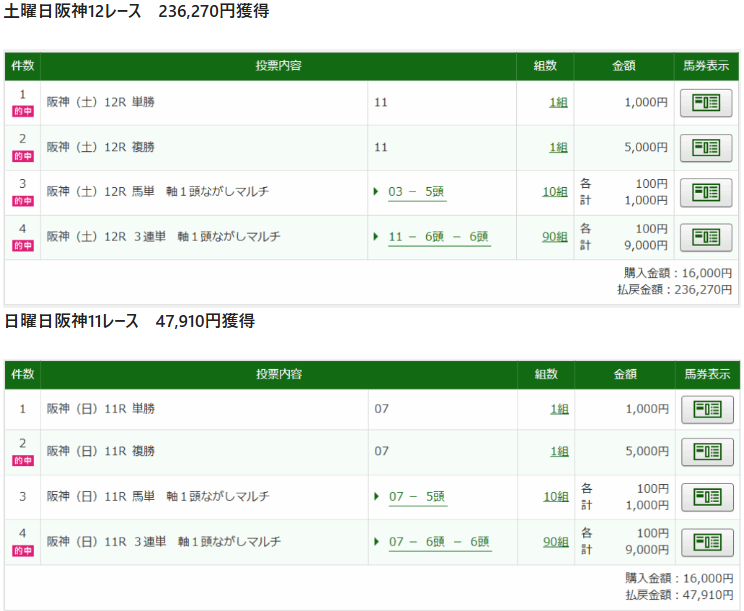Show ticket for Sunday 11R 馬単 bet

pyautogui.click(x=706, y=497)
